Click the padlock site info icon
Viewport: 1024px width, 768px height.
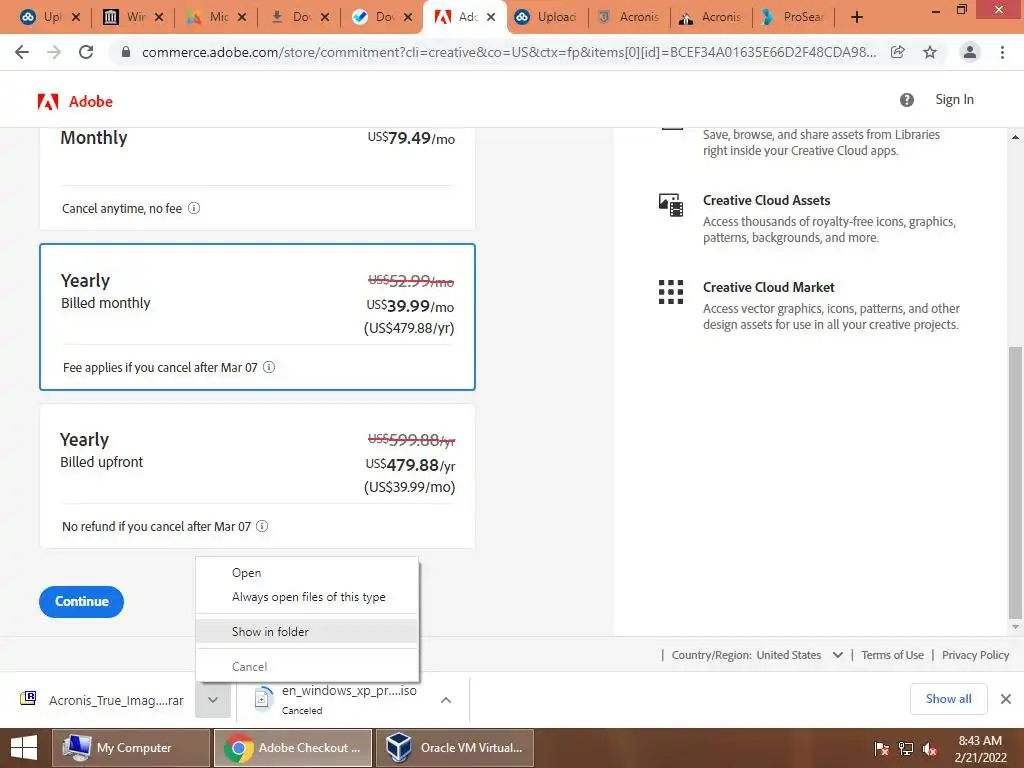(126, 52)
